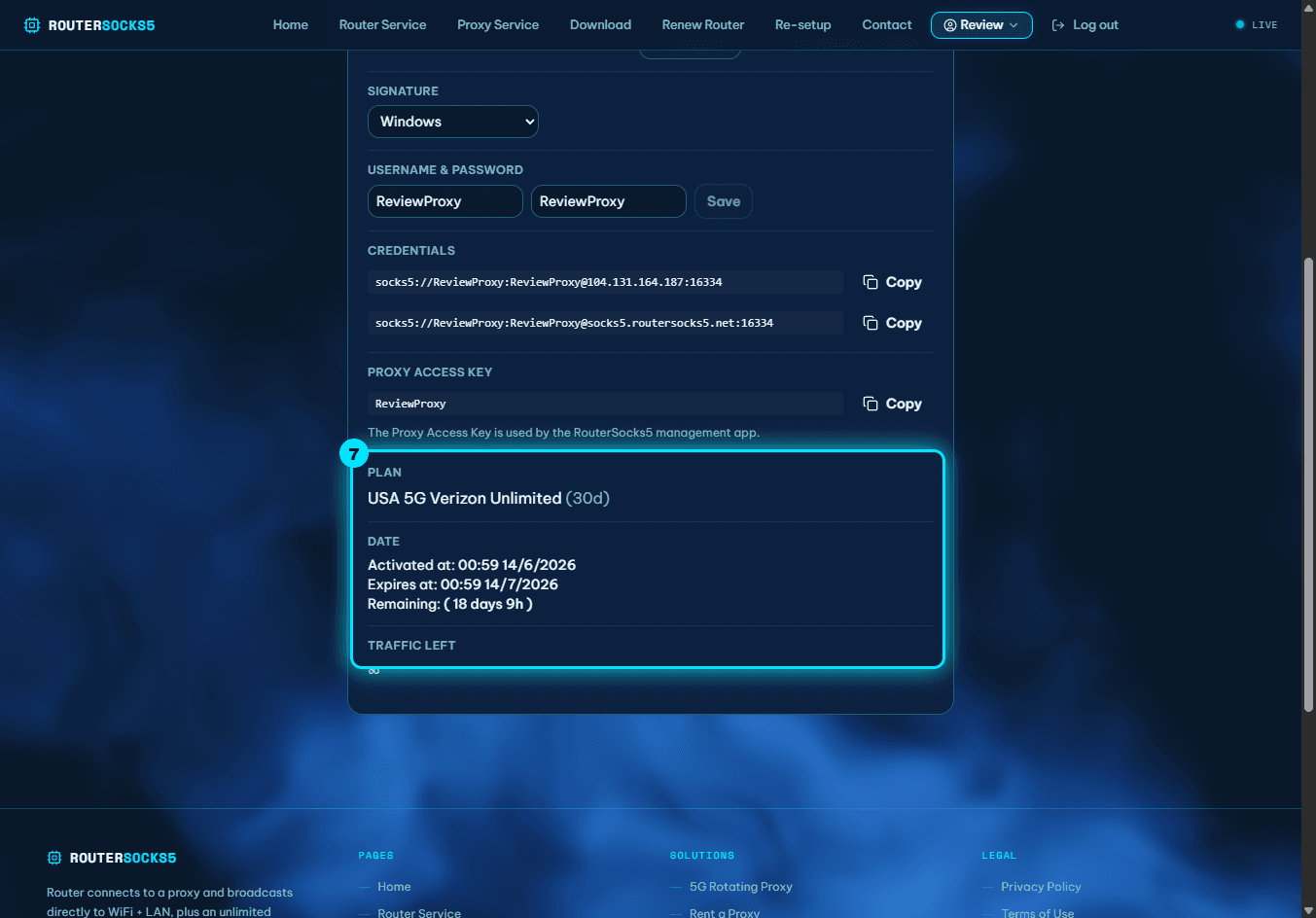This screenshot has width=1316, height=918.
Task: Click the RouterSocks5 logo in the top header
Action: click(x=89, y=25)
